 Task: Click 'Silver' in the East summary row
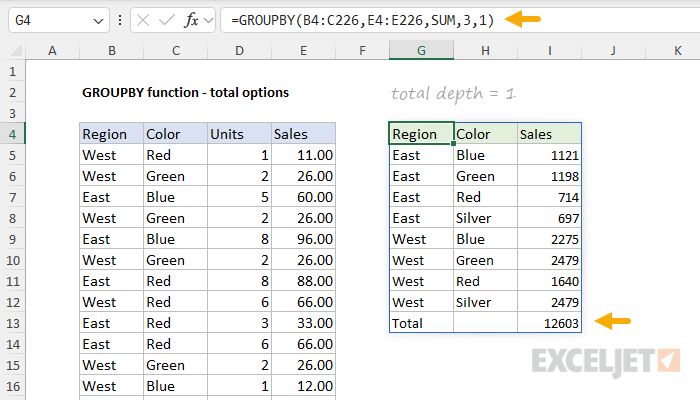click(x=486, y=218)
